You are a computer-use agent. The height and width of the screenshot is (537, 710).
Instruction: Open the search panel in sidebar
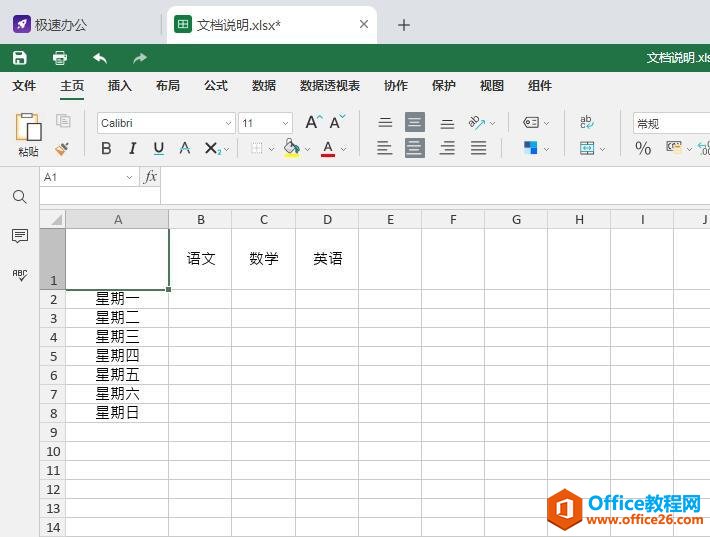pos(19,197)
